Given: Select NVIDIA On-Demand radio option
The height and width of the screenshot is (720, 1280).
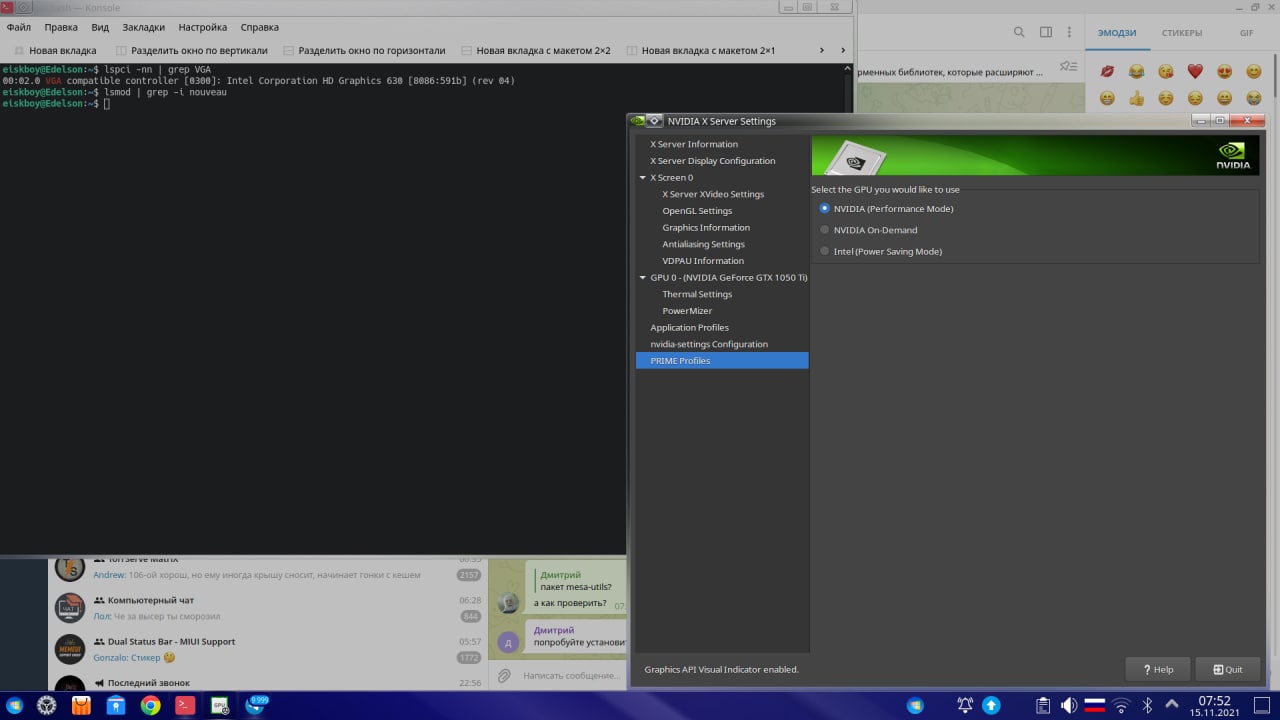Looking at the screenshot, I should click(x=825, y=230).
